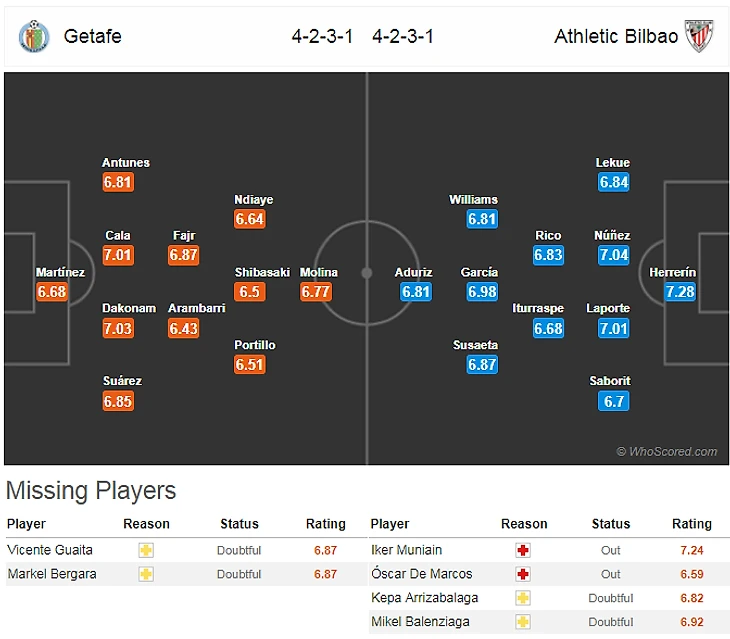Click Óscar De Marcos' red injury icon

pos(523,574)
